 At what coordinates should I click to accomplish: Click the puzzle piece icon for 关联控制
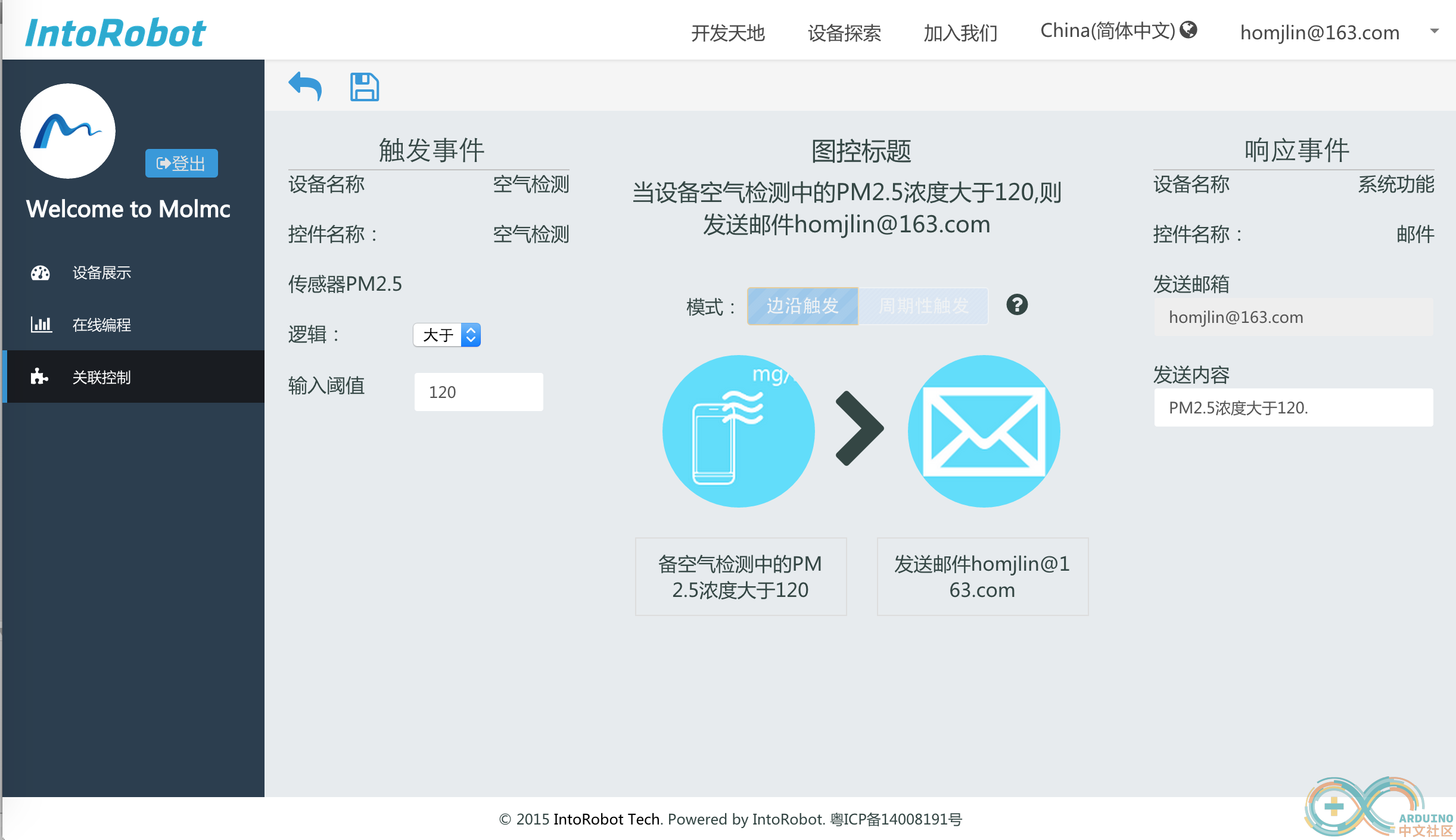click(x=39, y=377)
